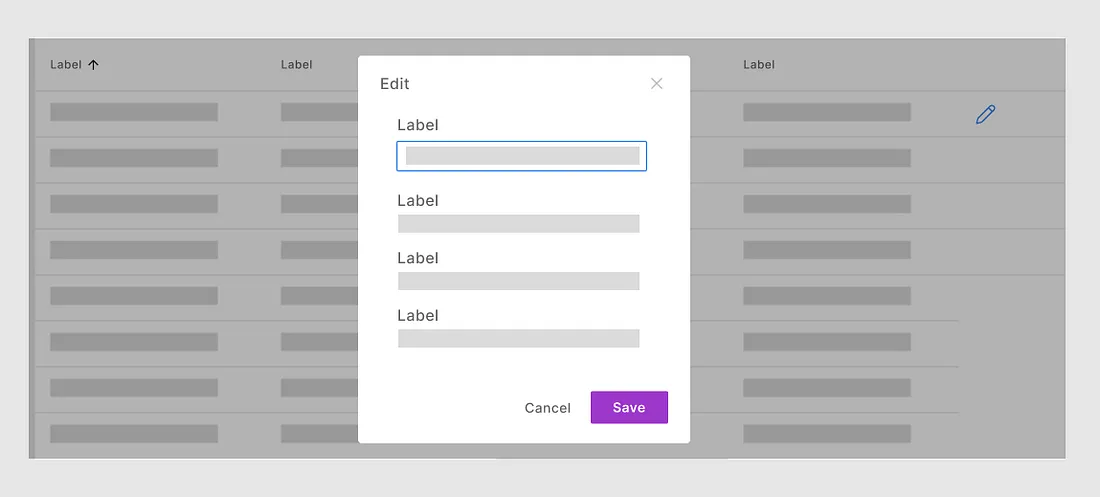Click the Label text above the last dialog field
This screenshot has width=1100, height=497.
(418, 315)
